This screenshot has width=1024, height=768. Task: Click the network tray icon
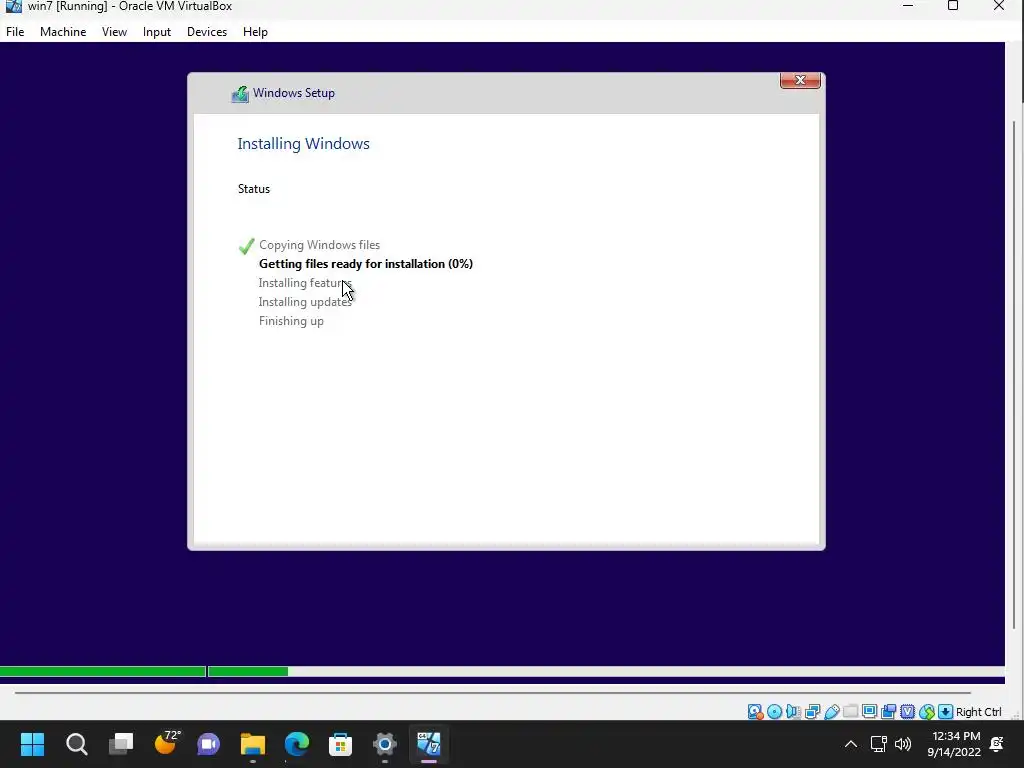point(878,744)
